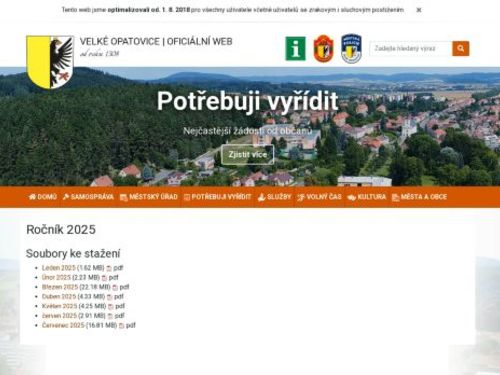
Task: Open the Potřebuji vyřídit menu
Action: pos(217,197)
